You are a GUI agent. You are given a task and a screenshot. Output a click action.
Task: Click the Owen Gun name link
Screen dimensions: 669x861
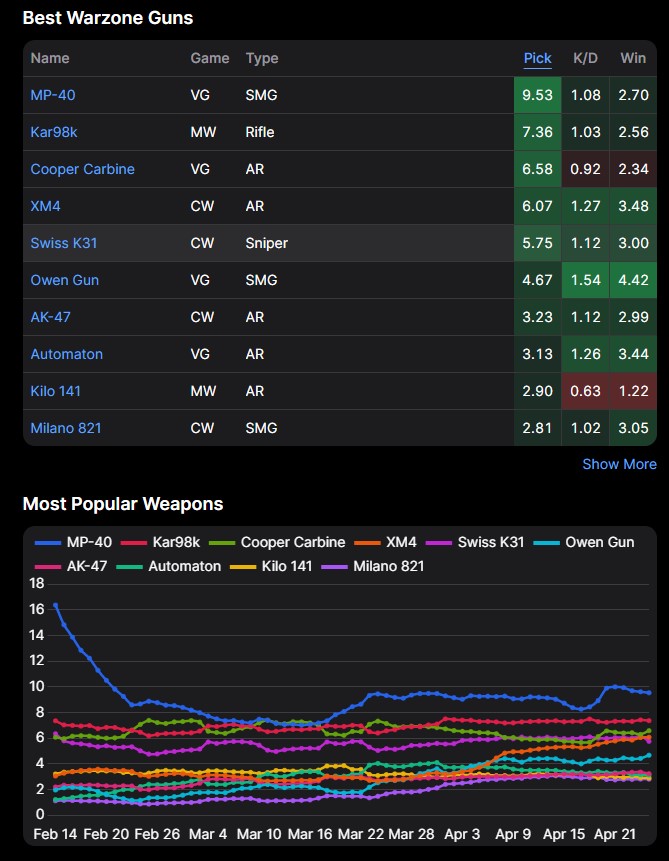64,280
